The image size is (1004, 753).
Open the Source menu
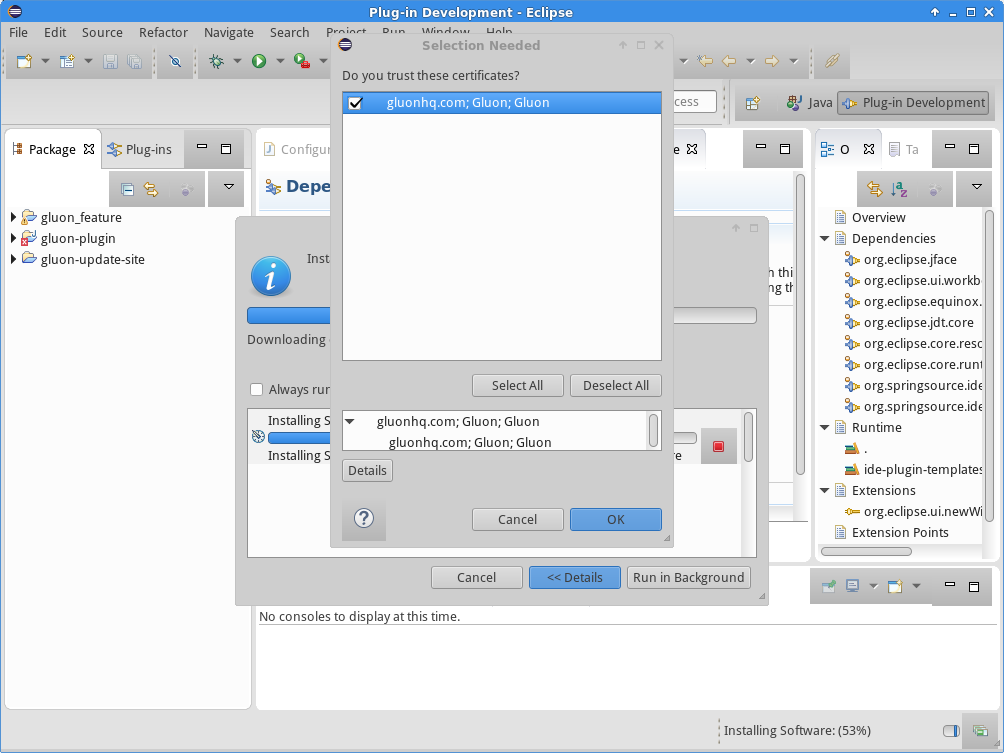pyautogui.click(x=102, y=33)
